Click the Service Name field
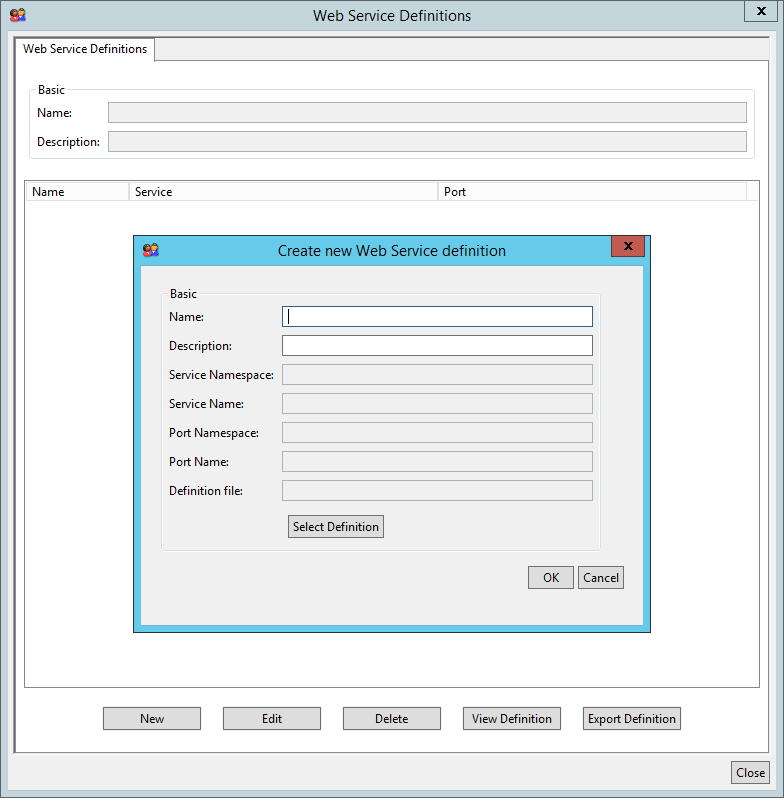Image resolution: width=784 pixels, height=798 pixels. (x=437, y=404)
